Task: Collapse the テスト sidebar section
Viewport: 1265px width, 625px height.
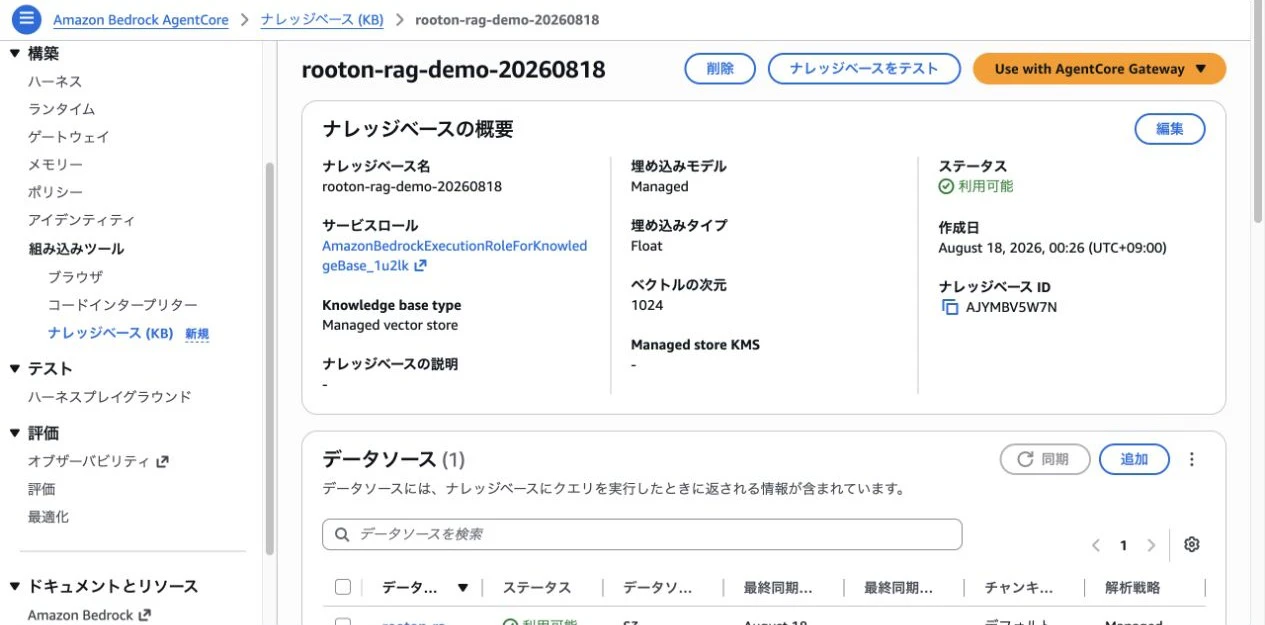Action: [x=14, y=368]
